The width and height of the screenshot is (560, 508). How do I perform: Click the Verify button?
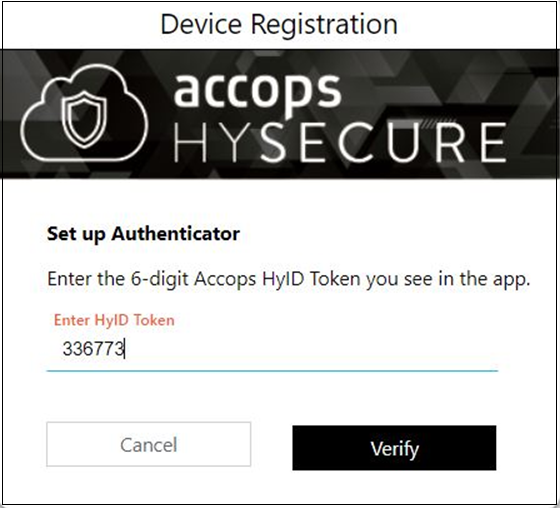pyautogui.click(x=394, y=448)
